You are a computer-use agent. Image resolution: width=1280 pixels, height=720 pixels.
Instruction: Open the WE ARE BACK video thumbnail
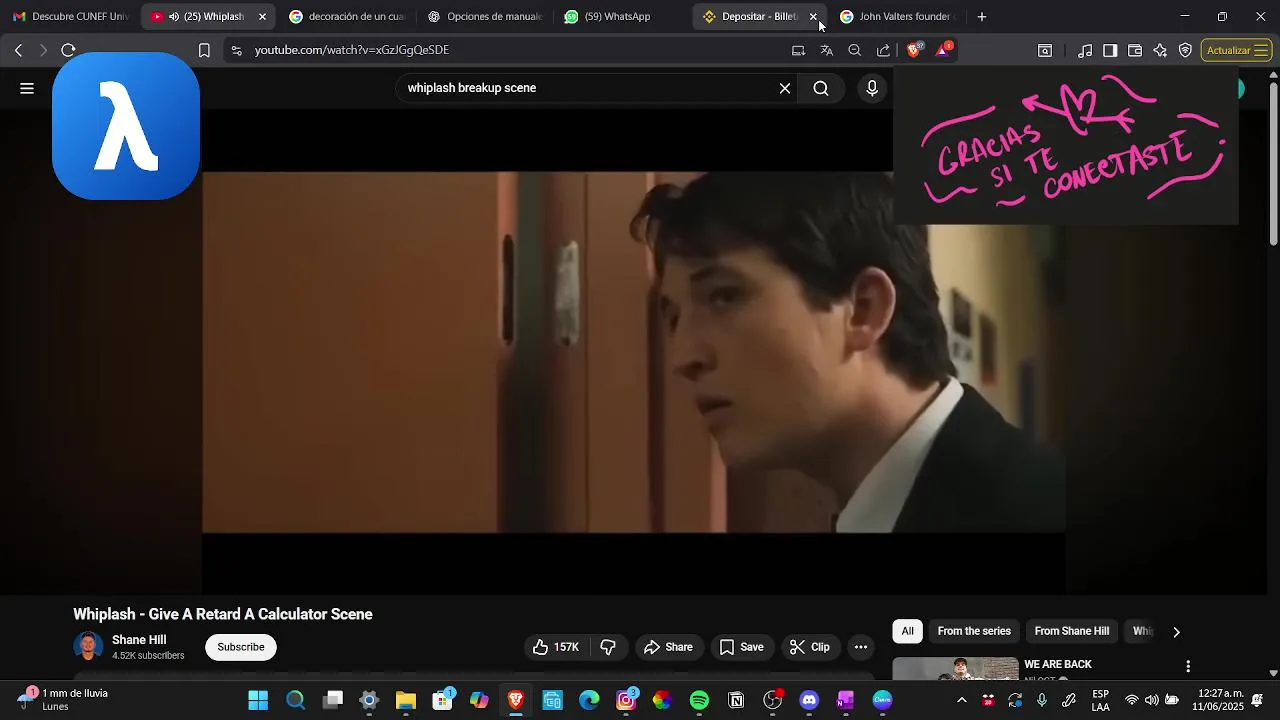pyautogui.click(x=955, y=668)
